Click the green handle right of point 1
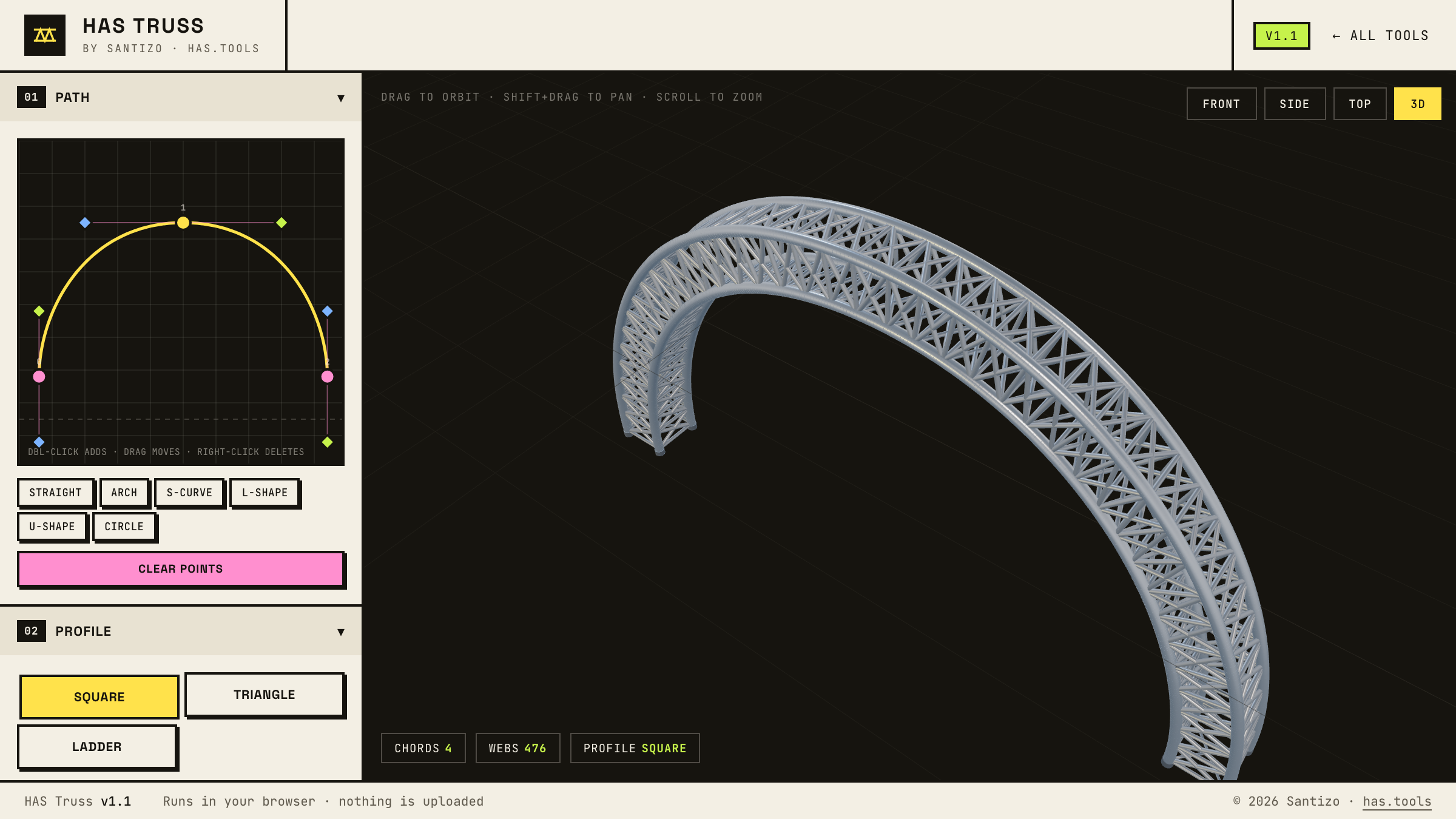The height and width of the screenshot is (819, 1456). point(281,223)
